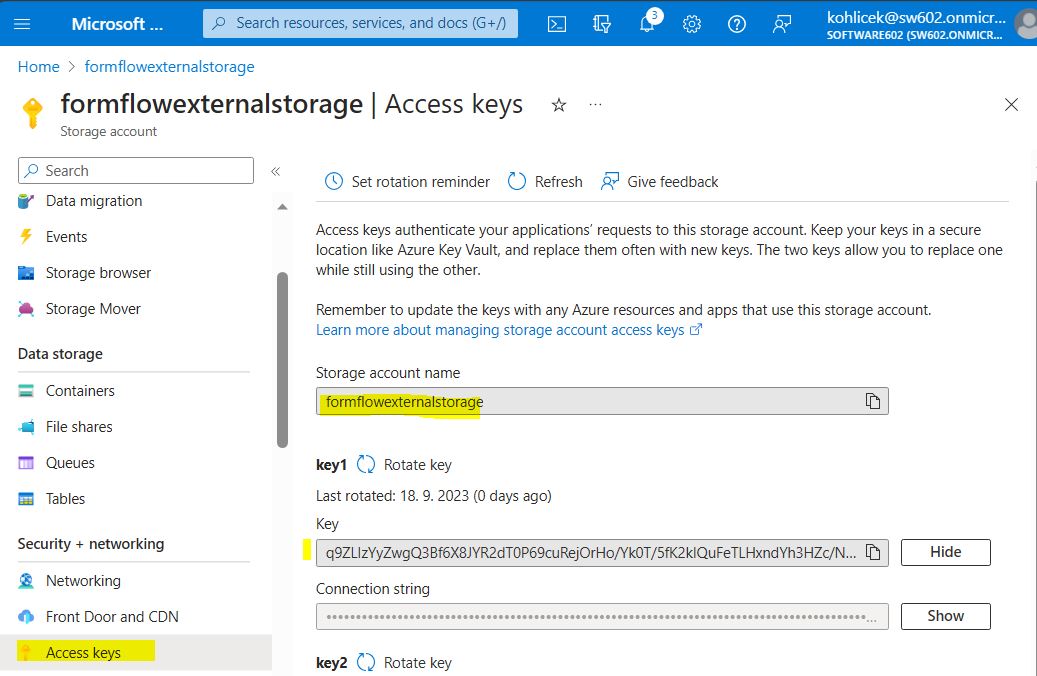Open the notifications bell icon
The image size is (1037, 676).
[647, 24]
